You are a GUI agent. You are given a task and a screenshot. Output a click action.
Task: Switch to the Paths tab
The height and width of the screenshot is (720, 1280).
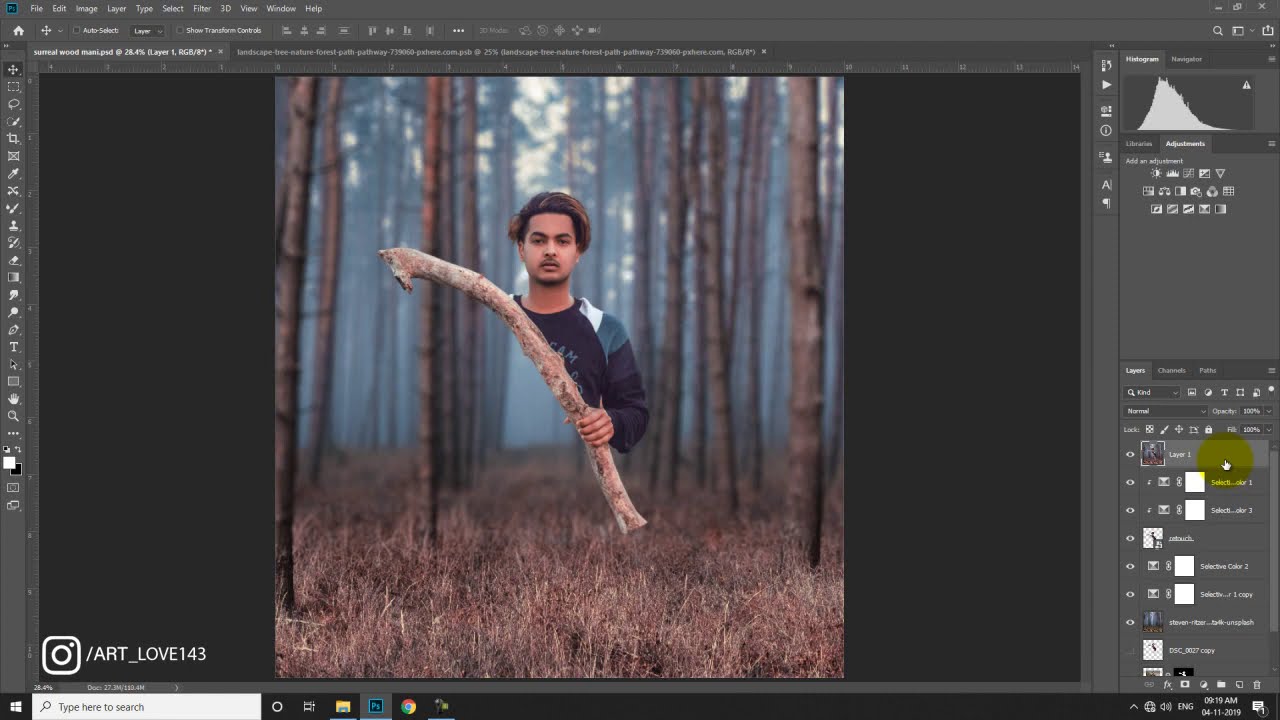click(x=1207, y=371)
